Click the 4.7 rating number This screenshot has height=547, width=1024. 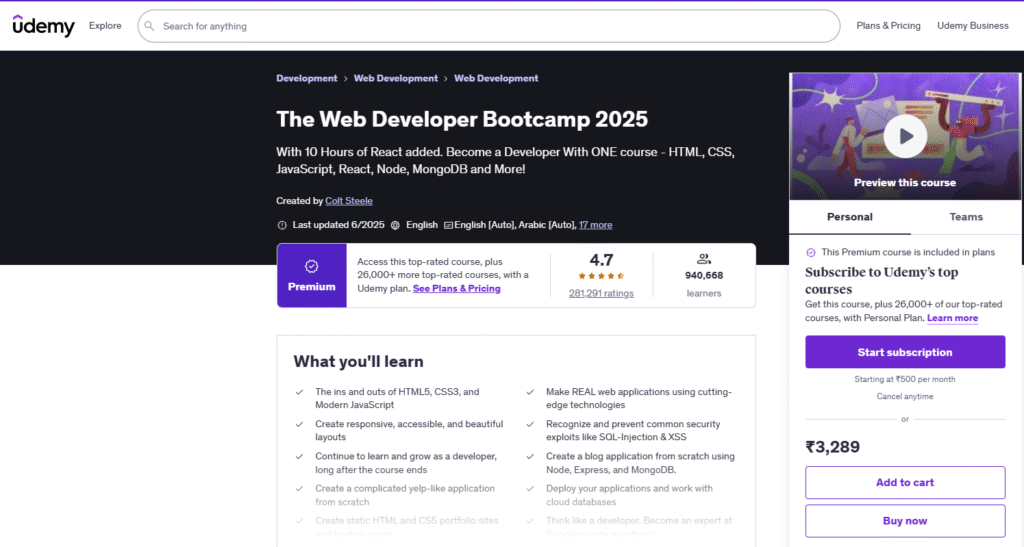[601, 260]
